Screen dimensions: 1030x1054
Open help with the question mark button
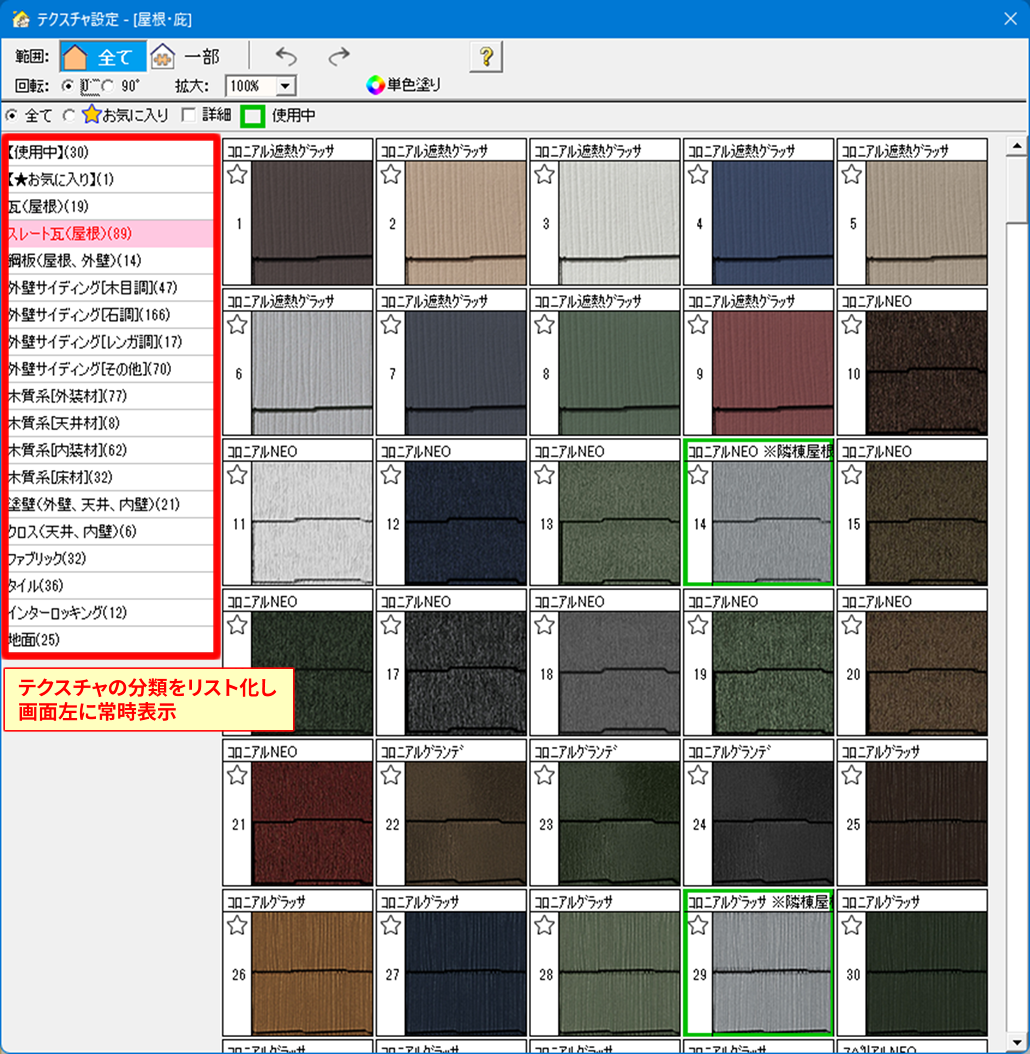coord(486,56)
